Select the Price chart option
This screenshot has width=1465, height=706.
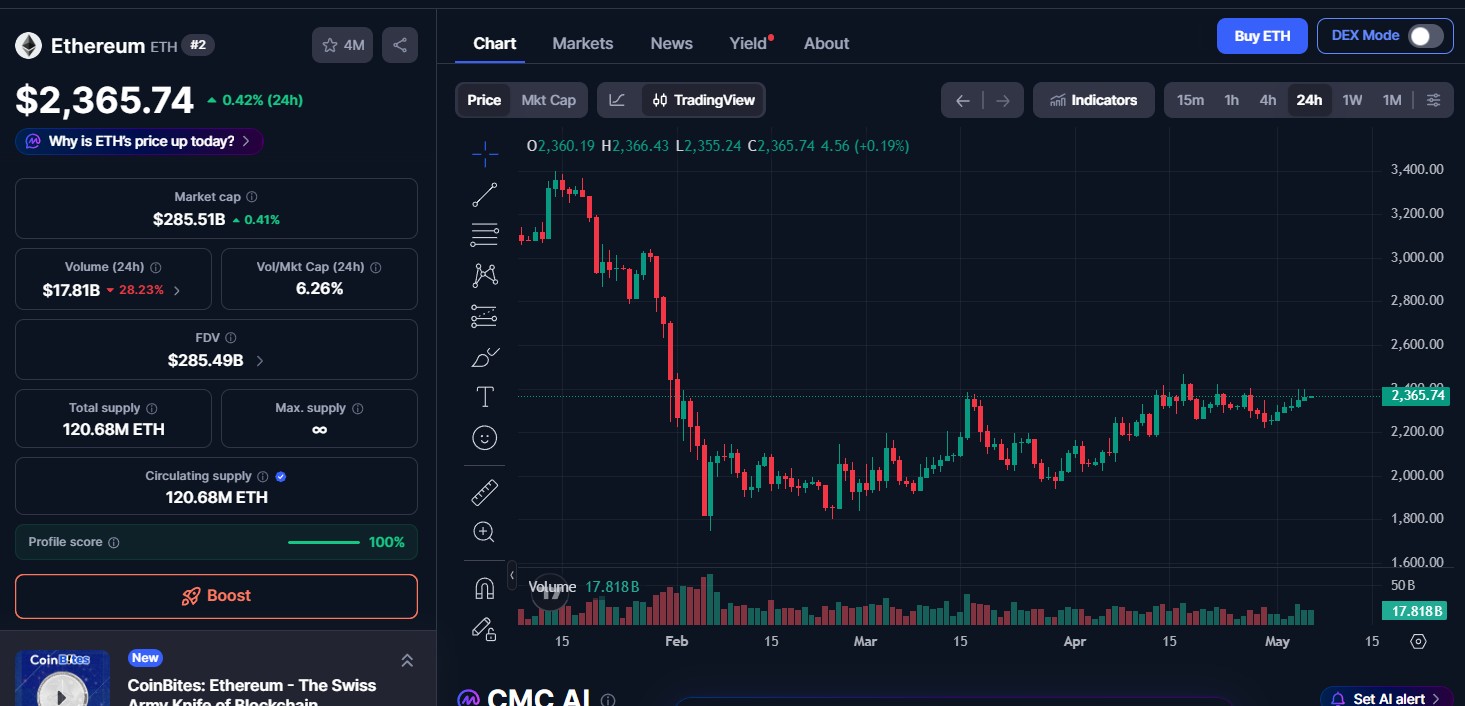coord(484,100)
